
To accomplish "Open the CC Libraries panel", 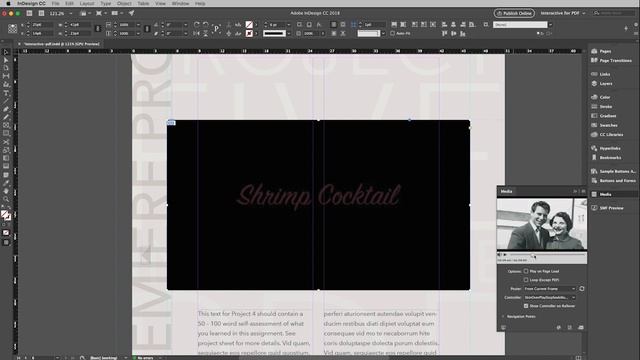I will (607, 134).
